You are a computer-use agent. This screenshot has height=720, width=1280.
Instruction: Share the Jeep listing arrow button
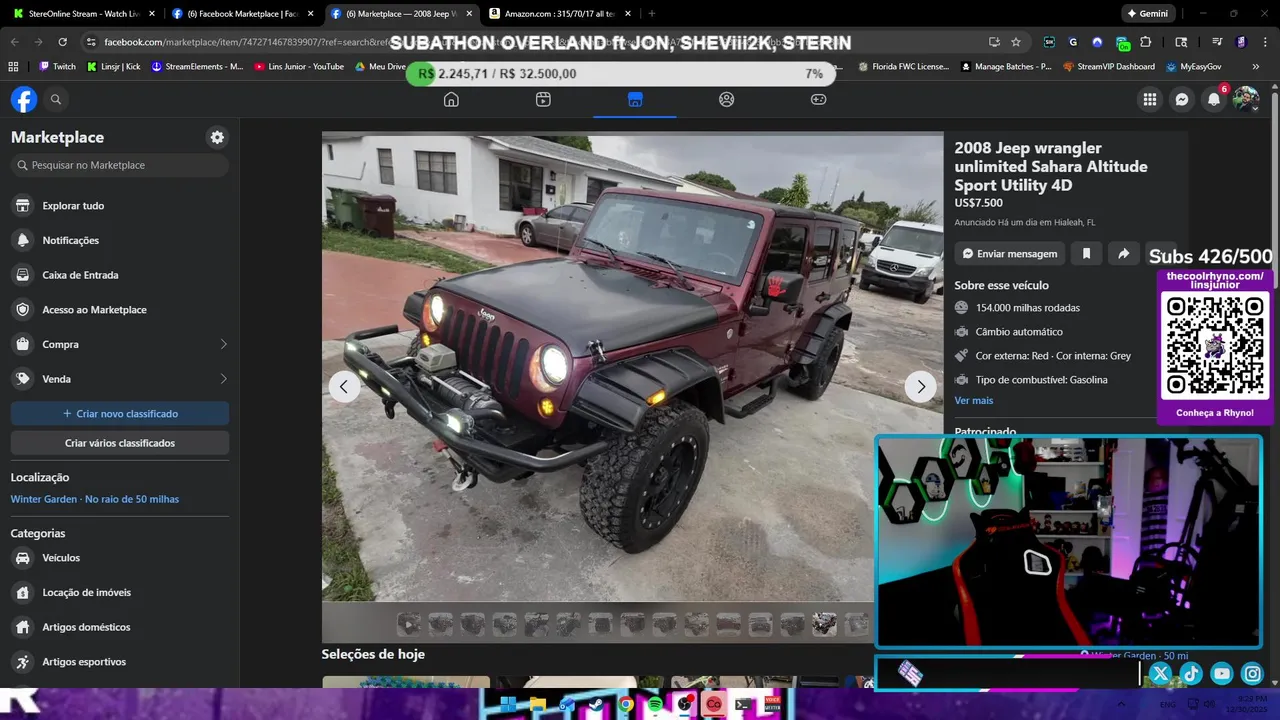[1123, 254]
